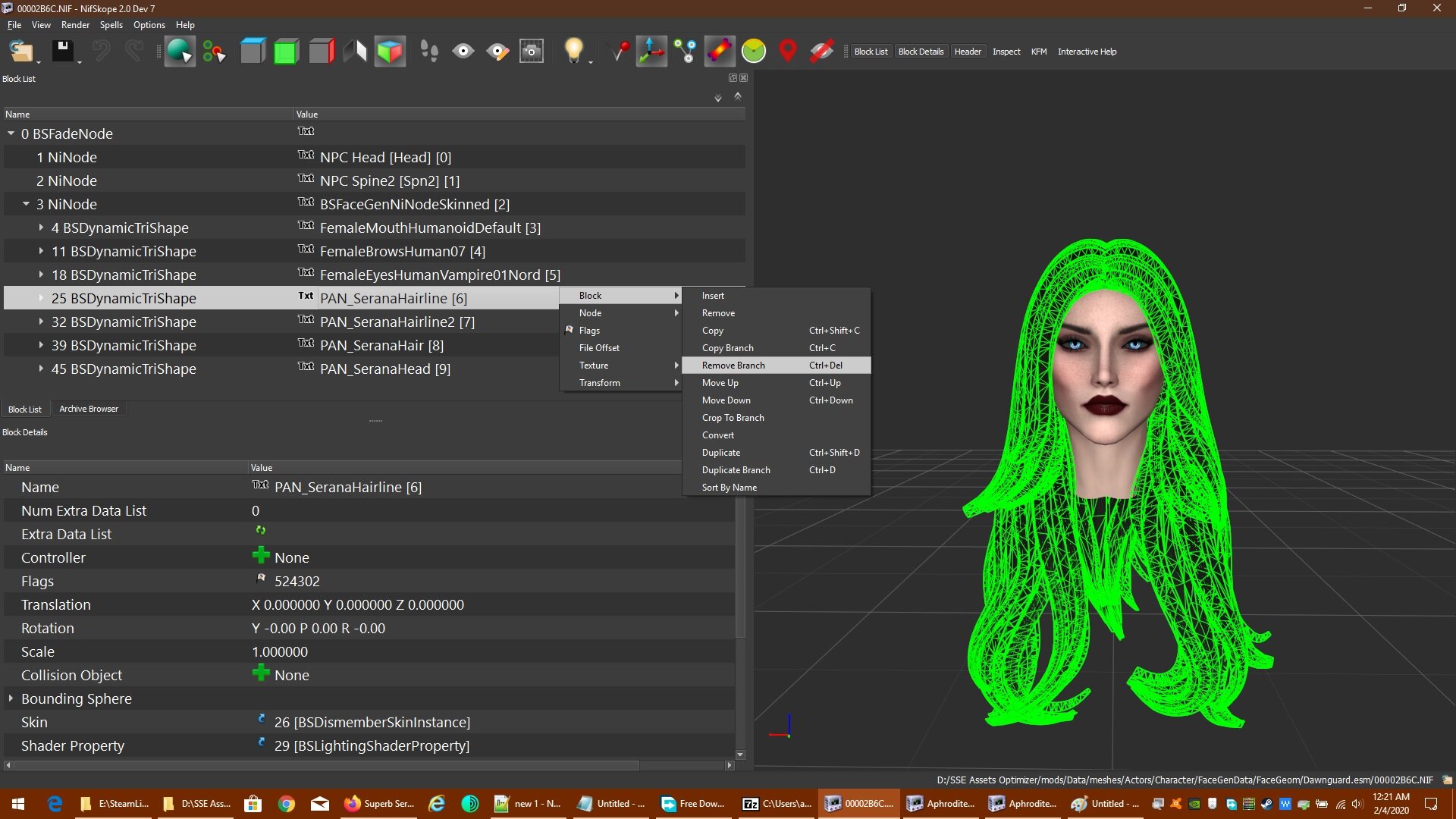Click the link arrow on Shader Property row

point(262,742)
